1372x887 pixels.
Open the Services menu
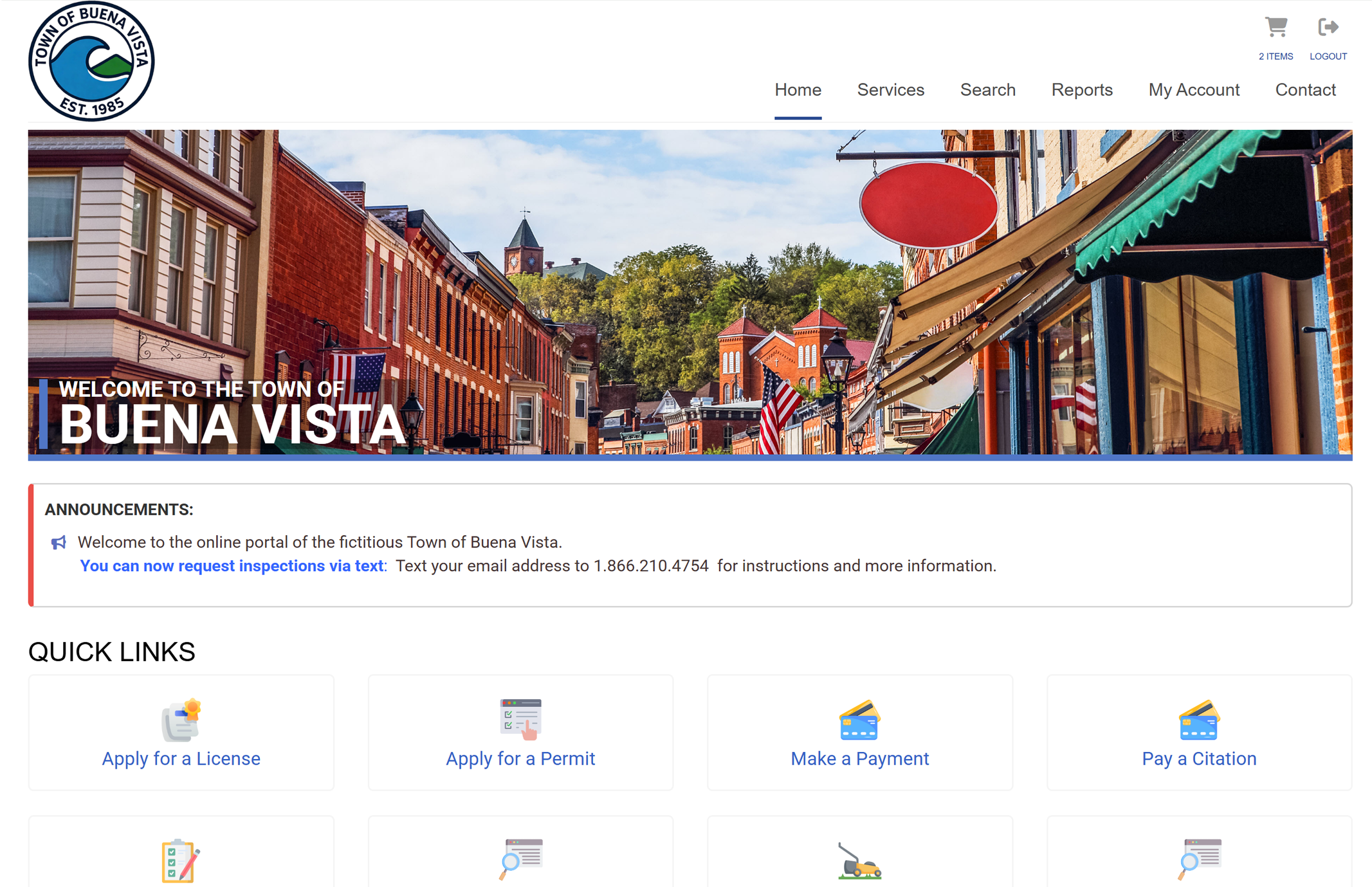coord(891,90)
